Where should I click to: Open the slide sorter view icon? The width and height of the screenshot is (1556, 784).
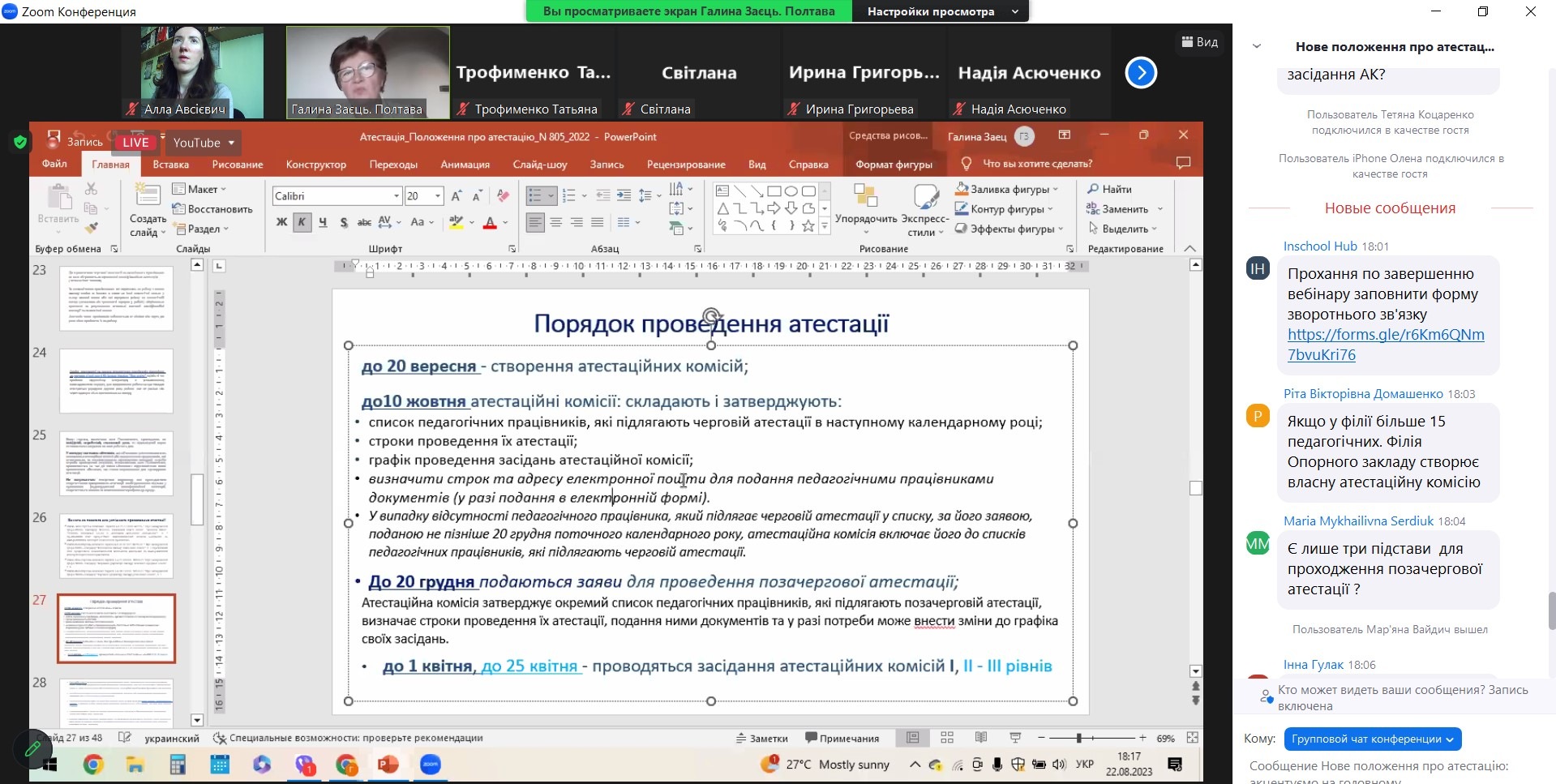946,738
